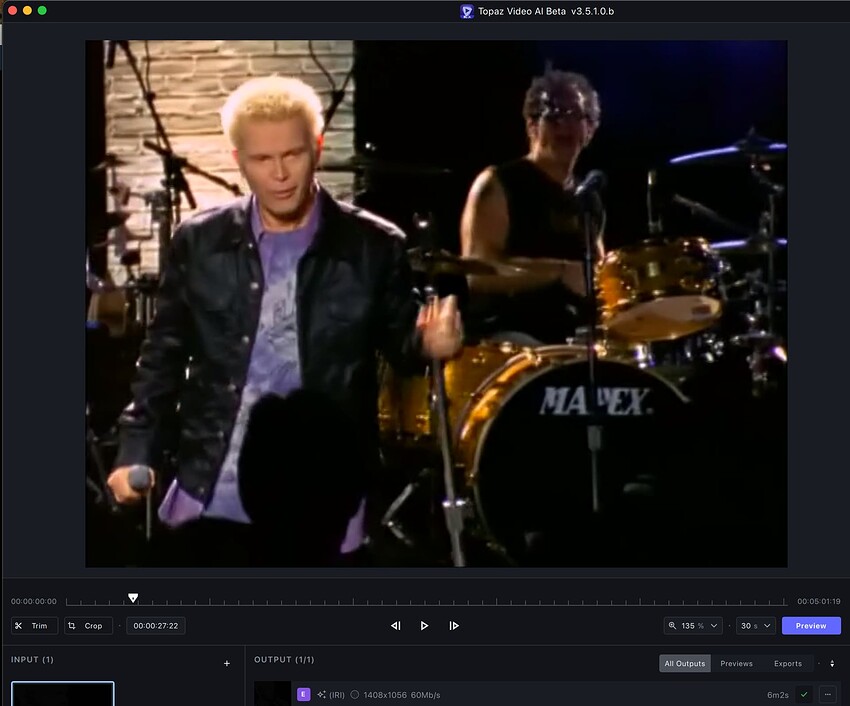Open the output row three-dot menu
Viewport: 850px width, 706px height.
(x=827, y=694)
